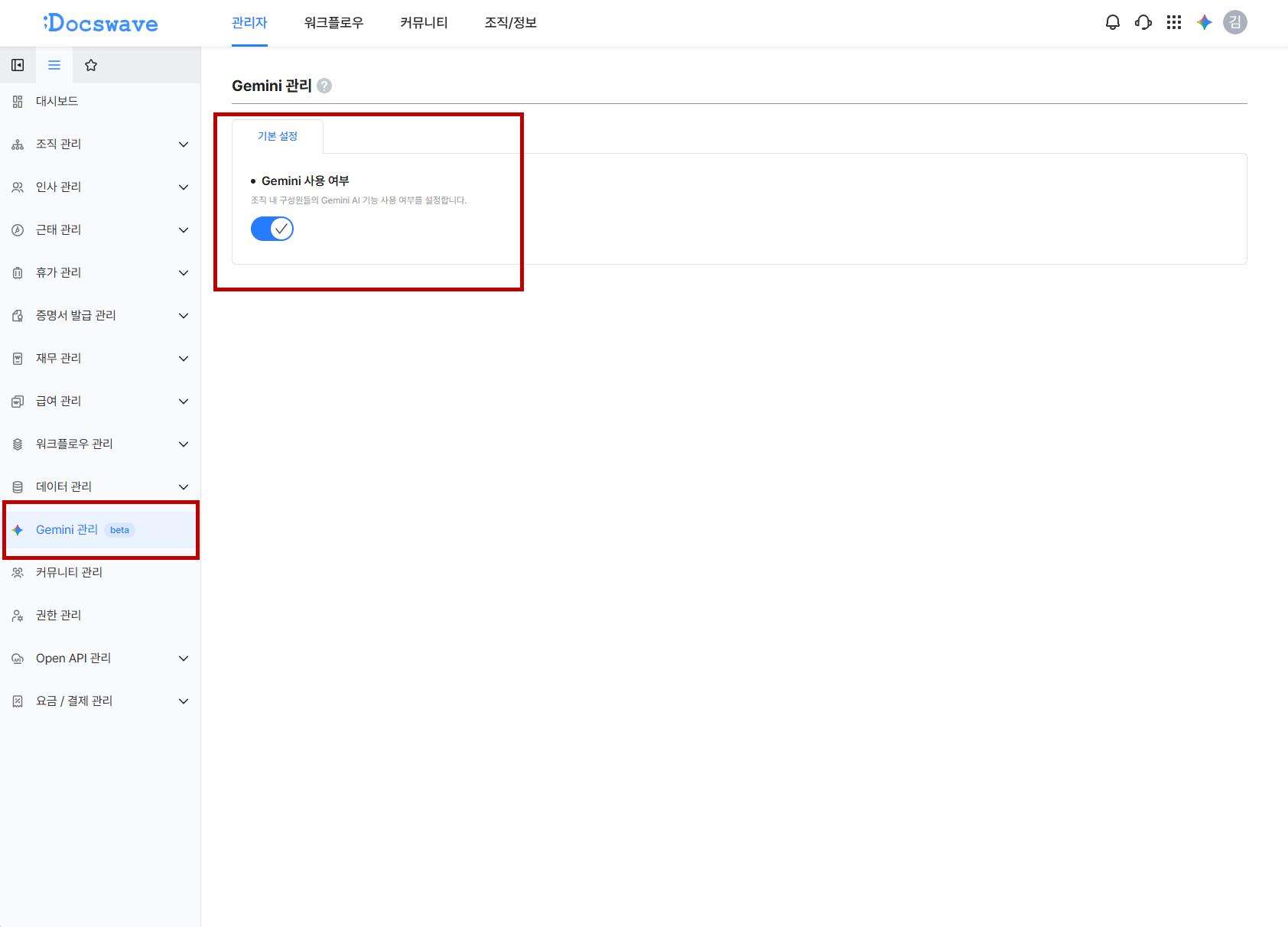Expand the 급여 관리 chevron
Viewport: 1288px width, 927px height.
coord(184,402)
